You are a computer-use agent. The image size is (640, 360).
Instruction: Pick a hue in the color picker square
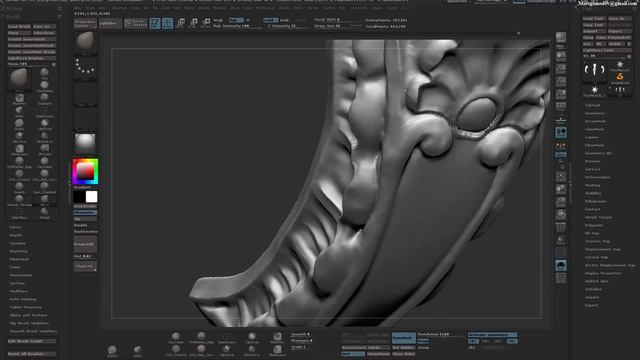pos(85,171)
